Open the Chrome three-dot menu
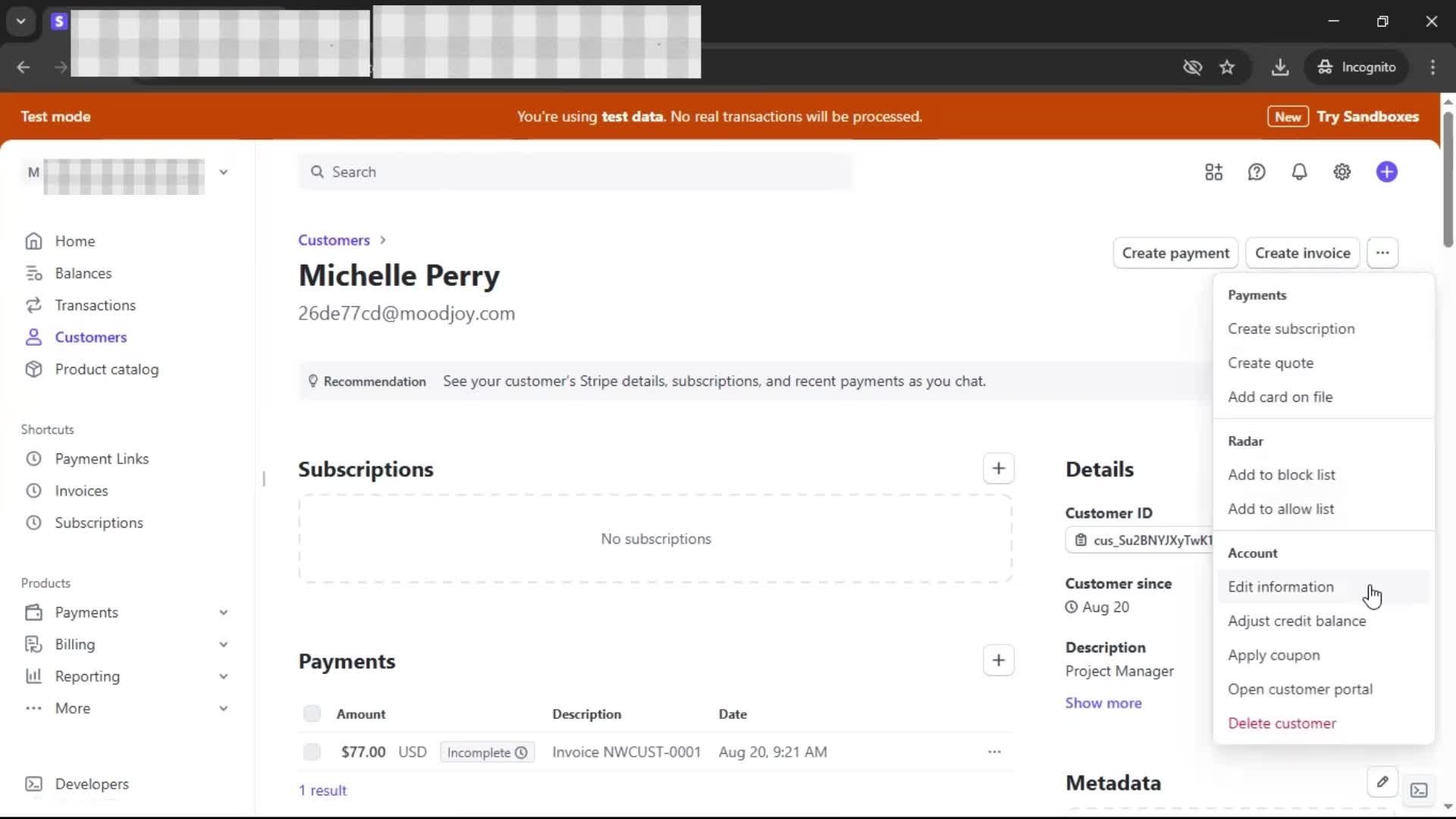Image resolution: width=1456 pixels, height=819 pixels. click(x=1432, y=67)
